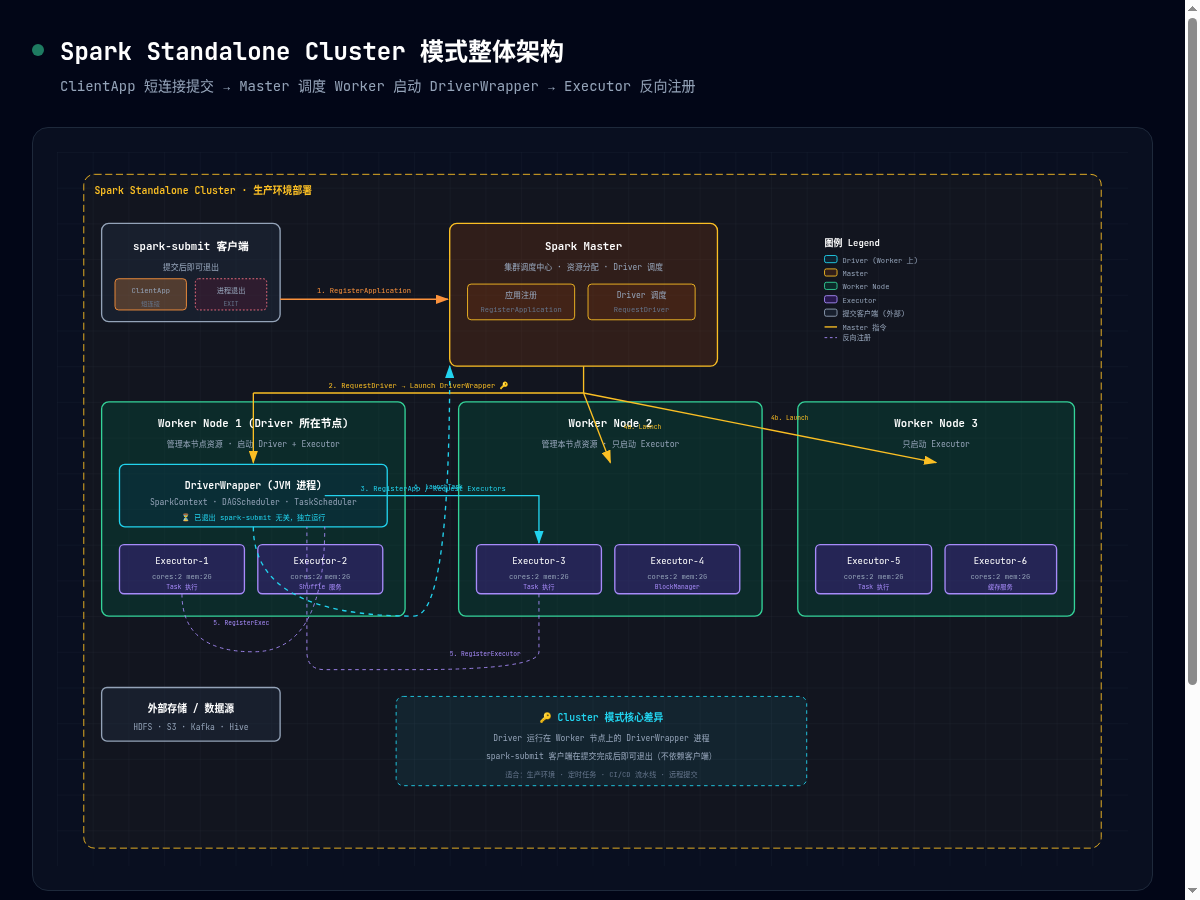Screen dimensions: 1200x900
Task: Select the Executor-4 BlockManager node
Action: [677, 569]
